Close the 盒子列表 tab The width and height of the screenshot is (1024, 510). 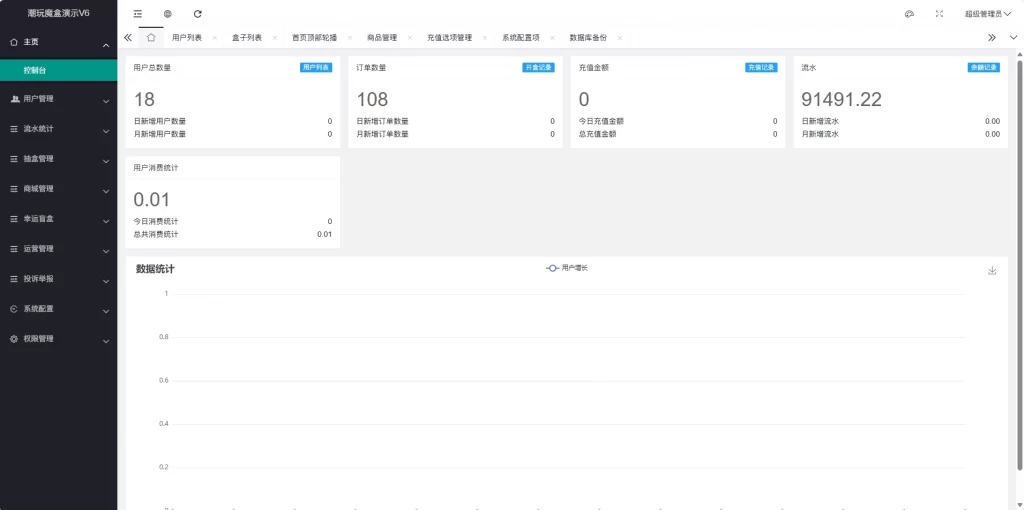pos(275,38)
